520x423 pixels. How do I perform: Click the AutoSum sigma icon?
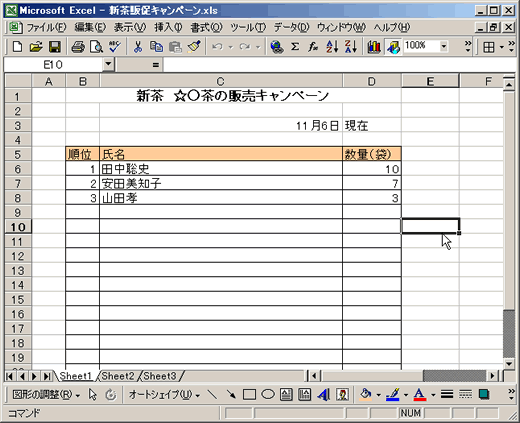coord(295,47)
